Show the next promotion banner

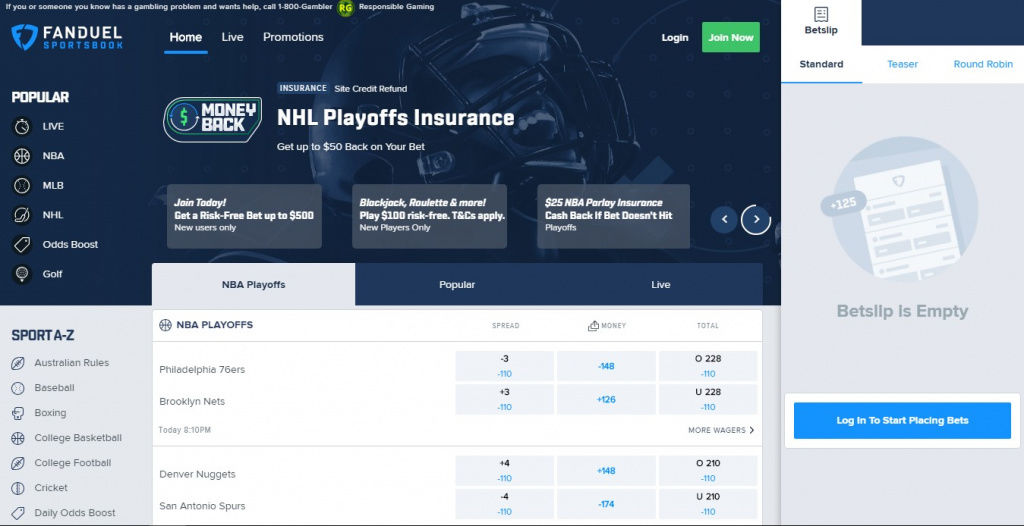(x=756, y=220)
